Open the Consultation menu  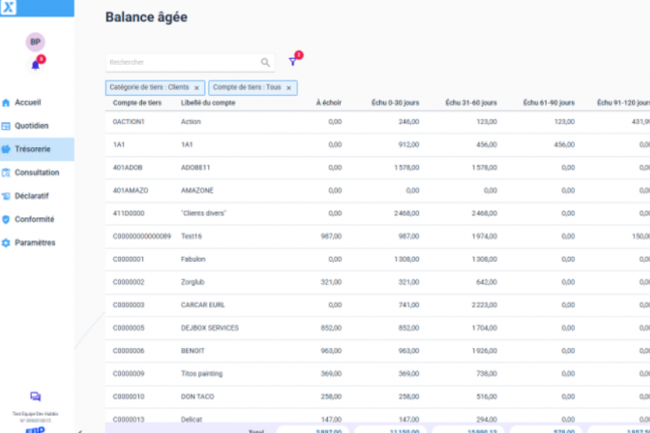(37, 172)
